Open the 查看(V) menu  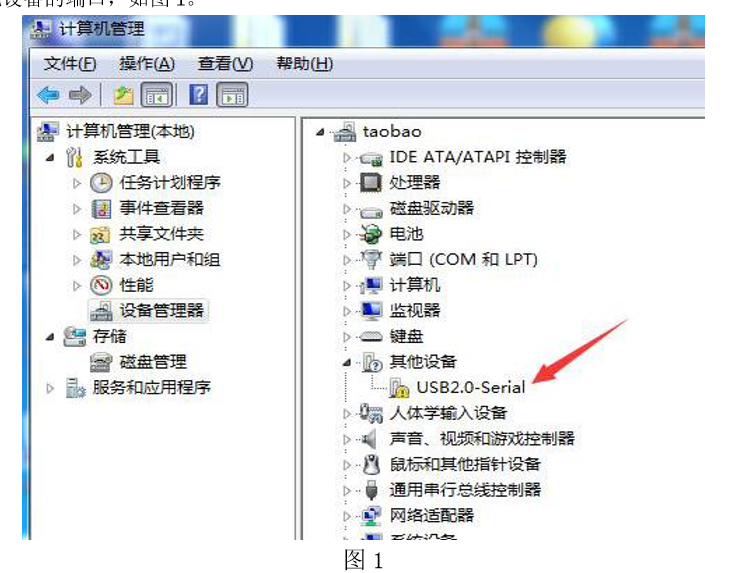(x=225, y=63)
